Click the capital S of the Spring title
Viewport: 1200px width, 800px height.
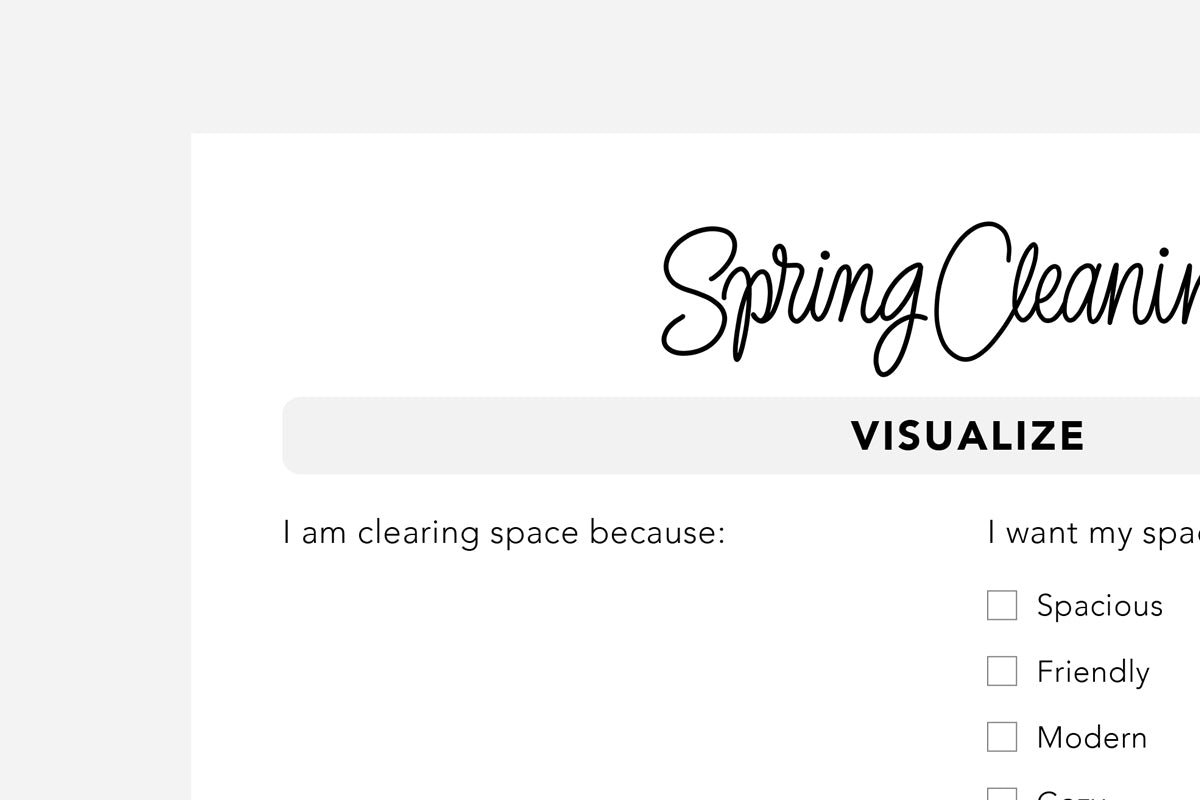pyautogui.click(x=700, y=290)
